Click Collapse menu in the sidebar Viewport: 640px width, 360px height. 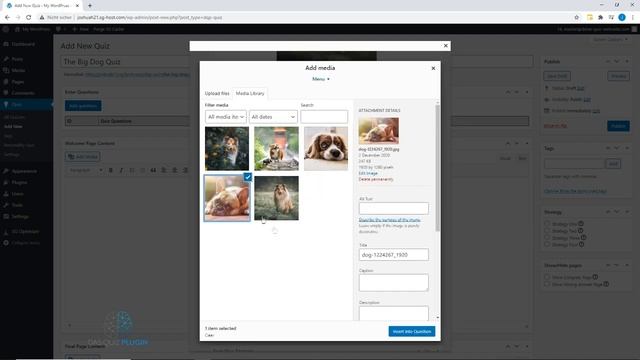(25, 243)
